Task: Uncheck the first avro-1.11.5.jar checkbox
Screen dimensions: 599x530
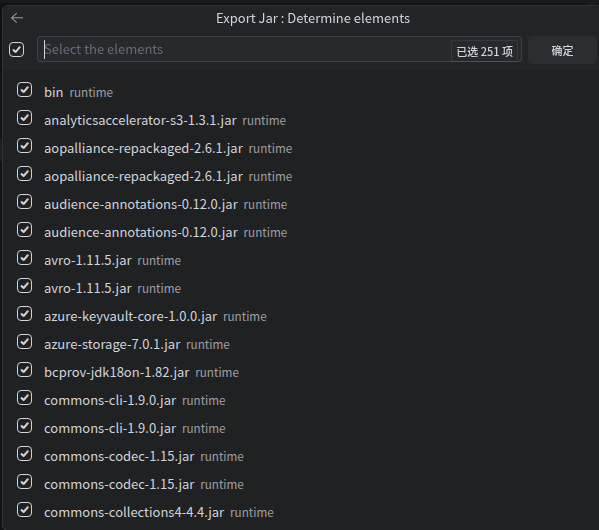Action: click(24, 258)
